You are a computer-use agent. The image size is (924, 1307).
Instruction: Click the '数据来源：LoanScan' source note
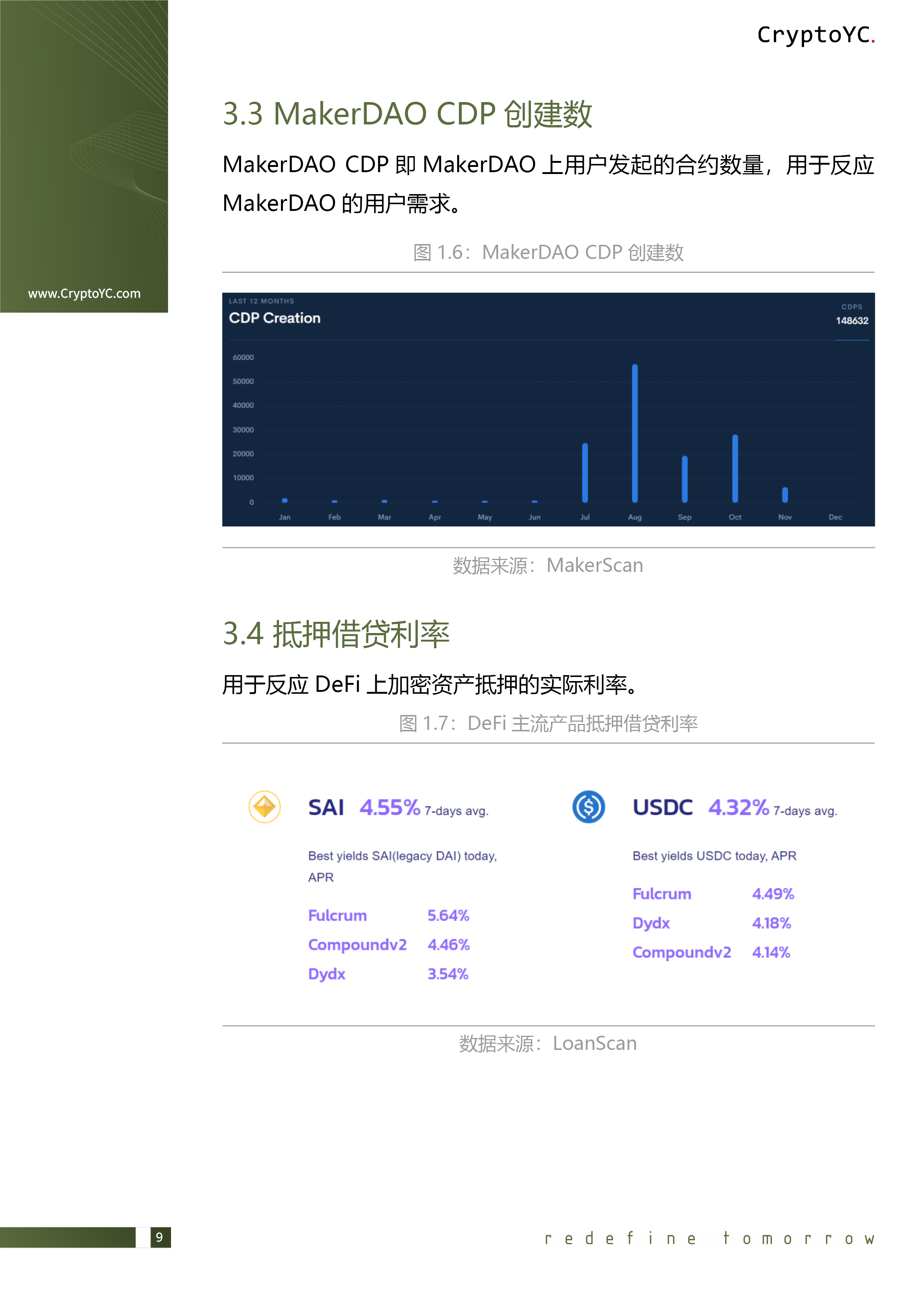pos(548,1044)
